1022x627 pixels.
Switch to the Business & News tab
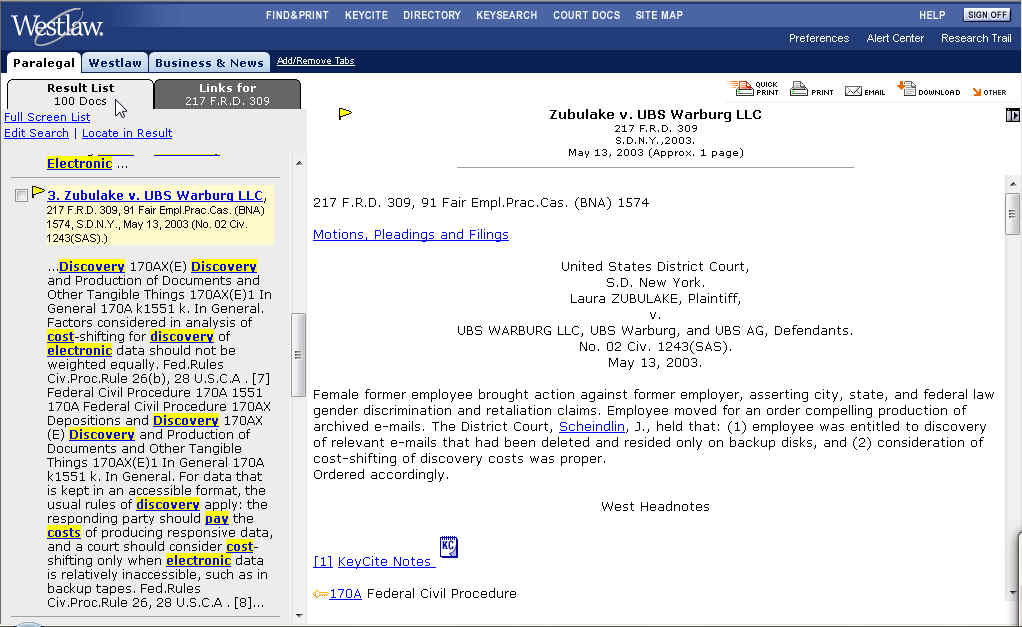pyautogui.click(x=209, y=62)
